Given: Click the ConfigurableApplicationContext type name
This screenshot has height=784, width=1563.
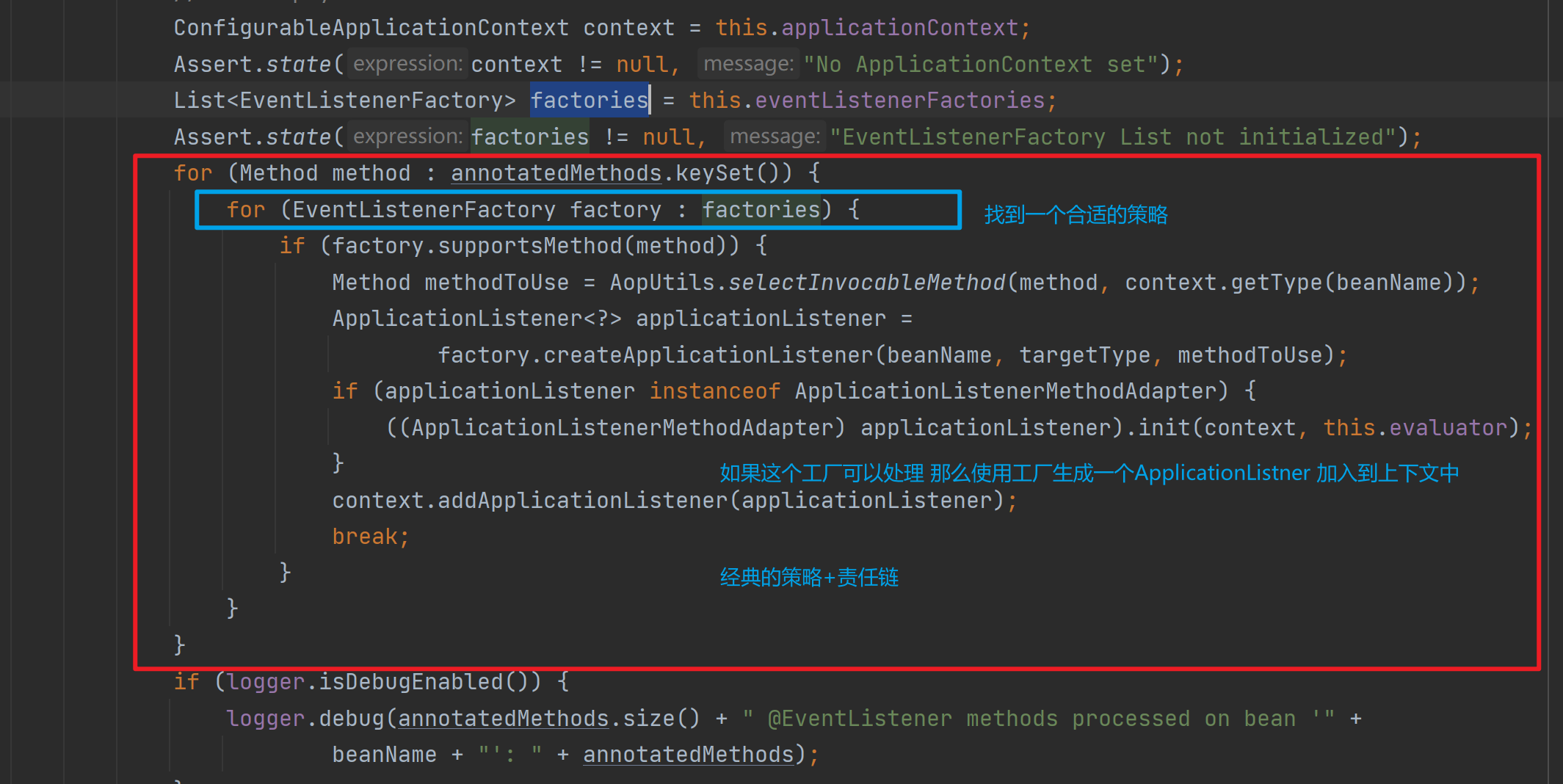Looking at the screenshot, I should coord(371,28).
